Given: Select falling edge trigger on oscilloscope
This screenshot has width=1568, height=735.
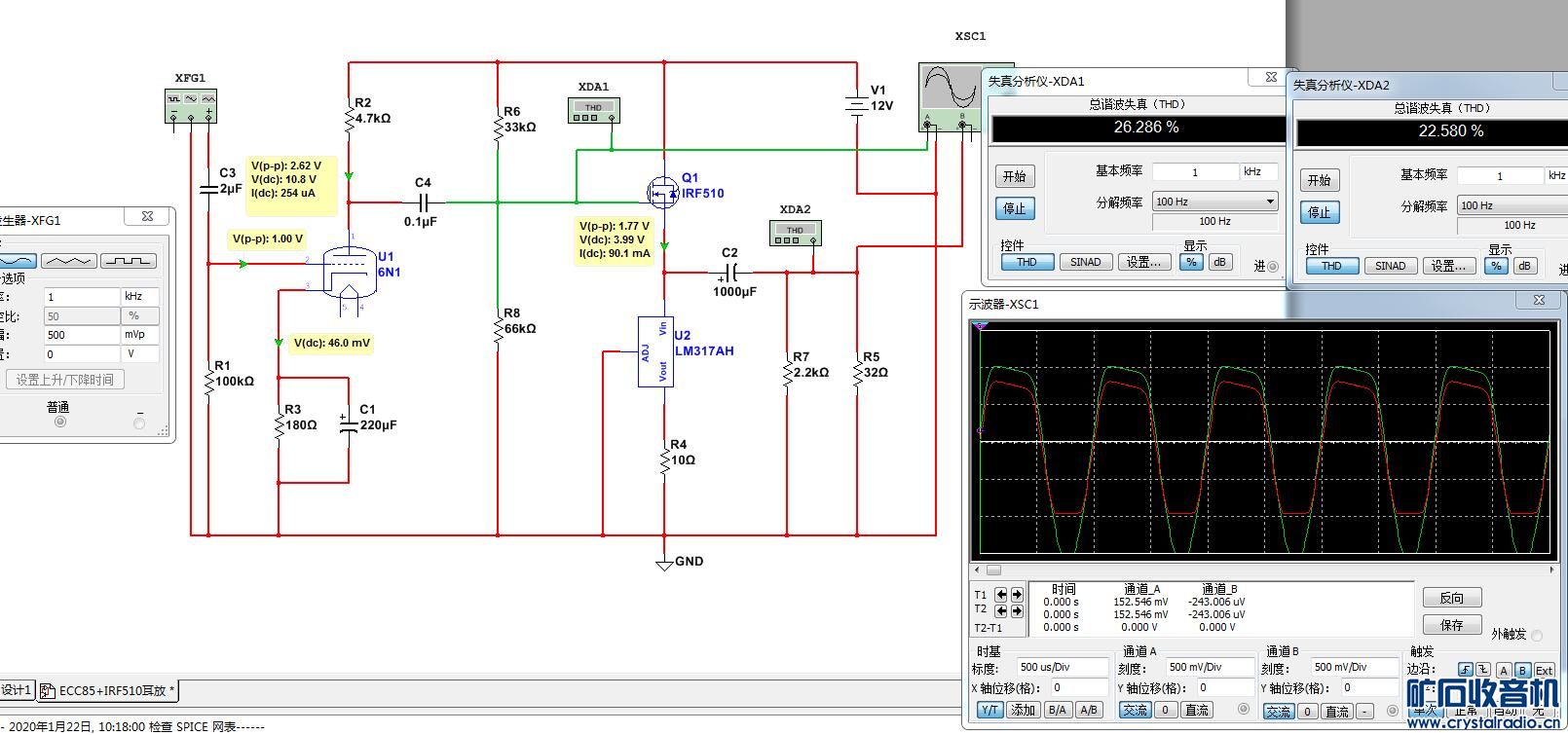Looking at the screenshot, I should click(x=1482, y=670).
